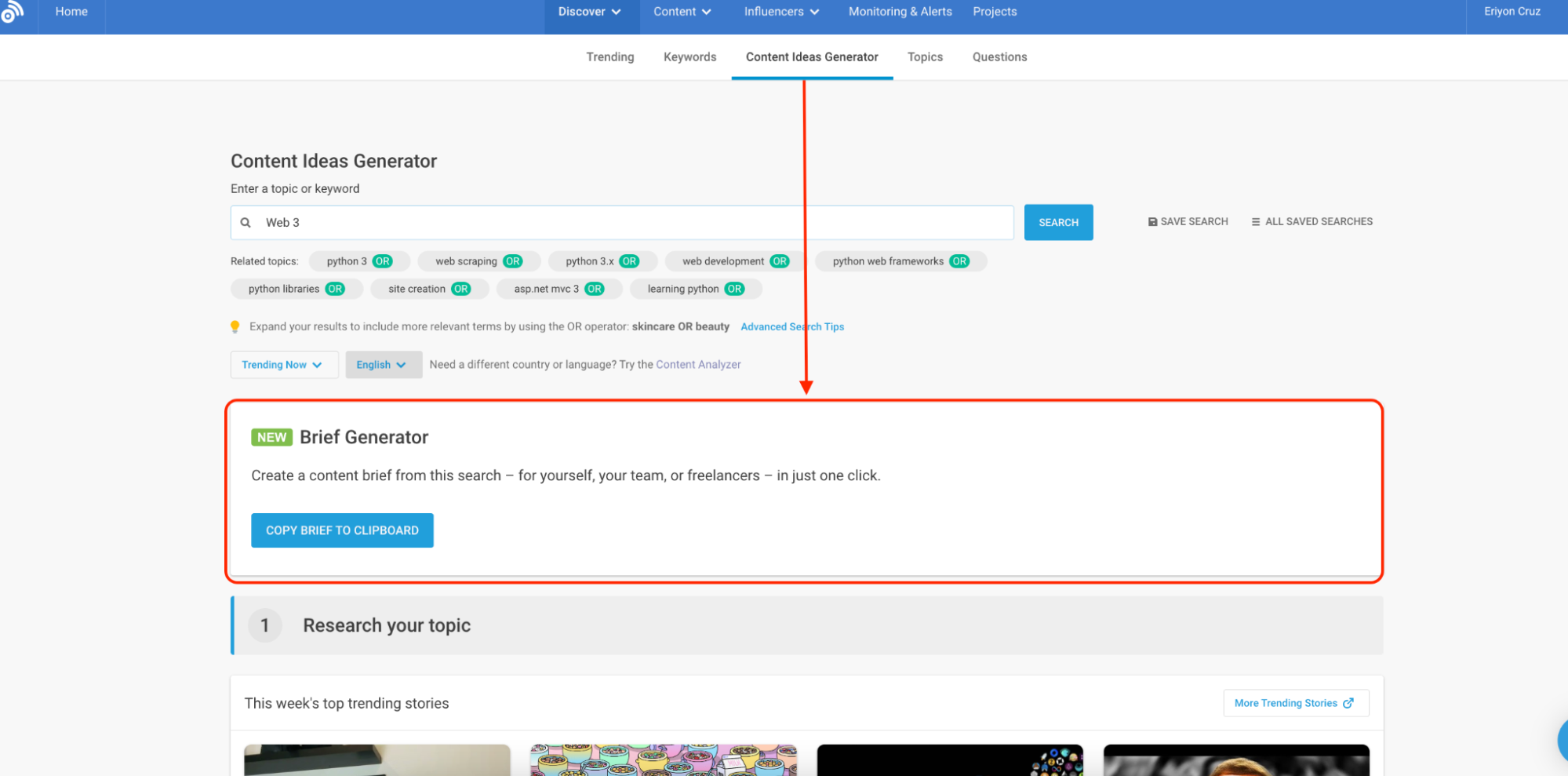Toggle OR badge on python 3
Screen dimensions: 1568x776
coord(382,261)
